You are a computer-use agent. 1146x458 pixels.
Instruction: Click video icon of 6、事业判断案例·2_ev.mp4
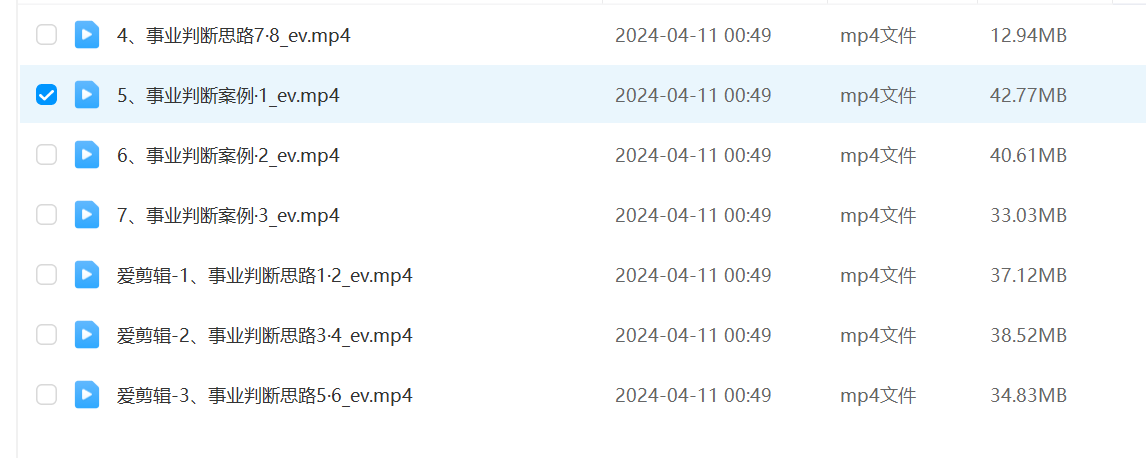pos(87,154)
